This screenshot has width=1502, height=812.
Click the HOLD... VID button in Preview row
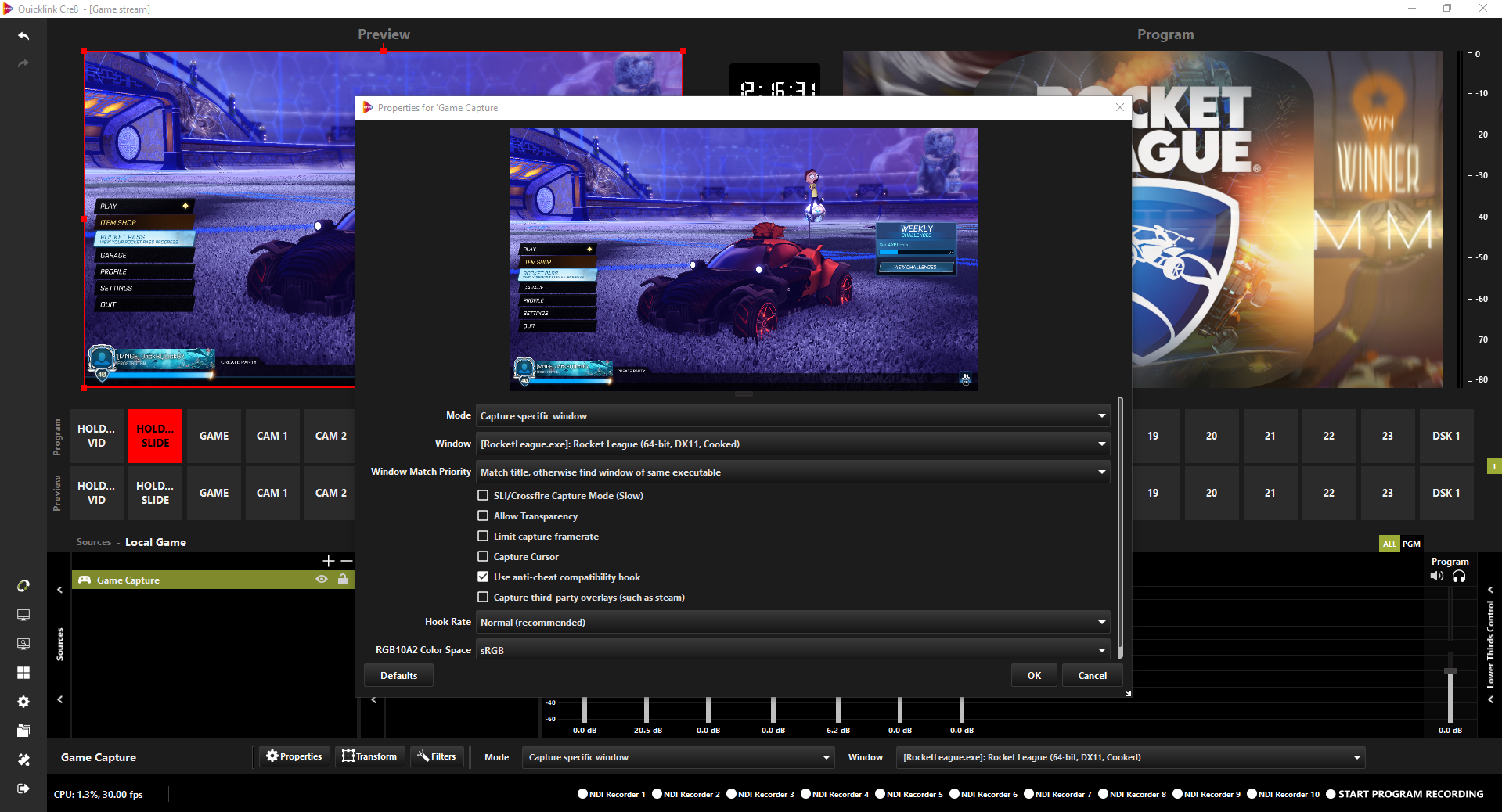pyautogui.click(x=96, y=493)
